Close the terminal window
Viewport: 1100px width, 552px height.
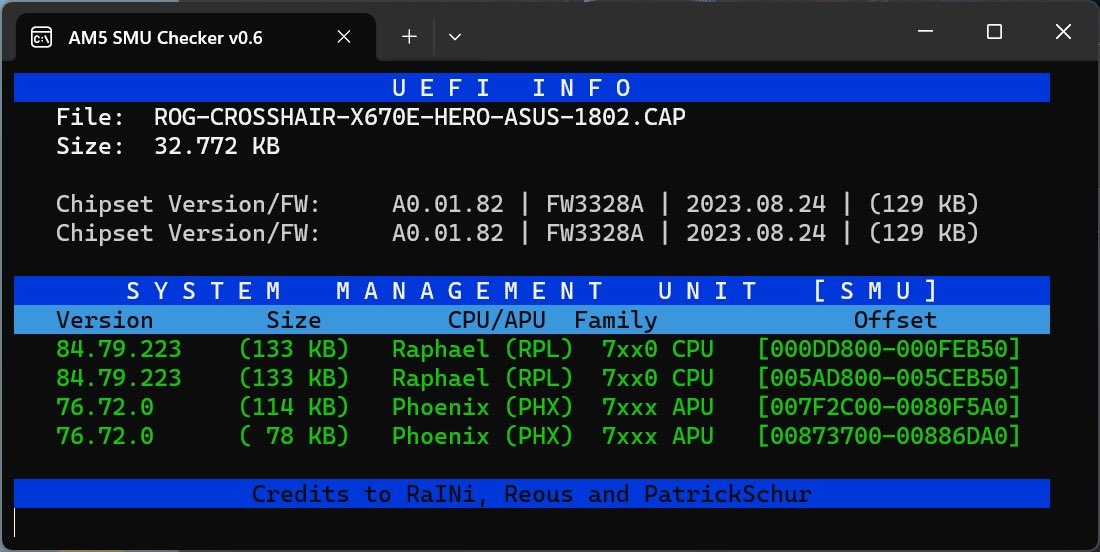pos(1063,32)
